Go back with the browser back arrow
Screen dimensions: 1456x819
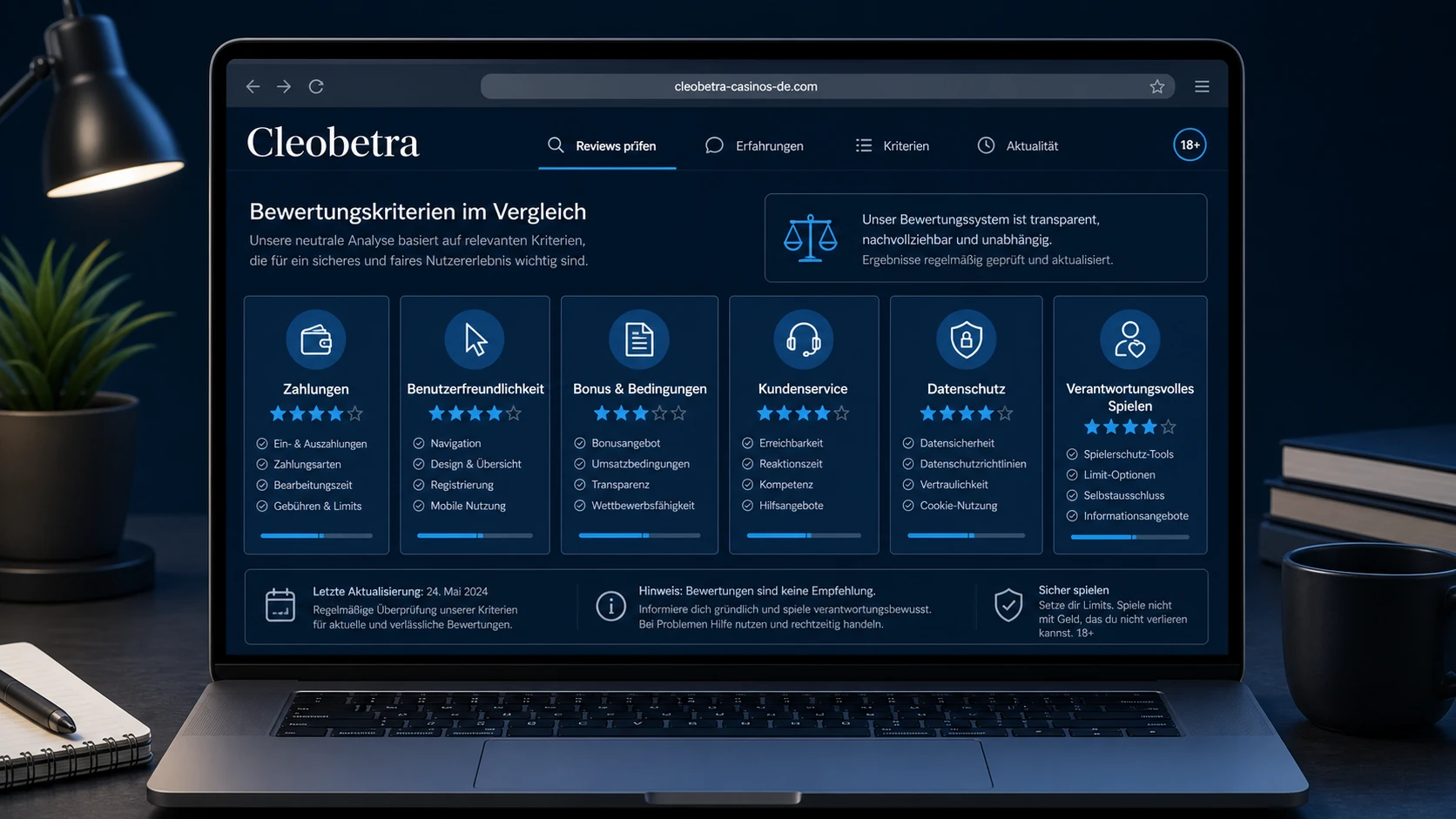[253, 86]
